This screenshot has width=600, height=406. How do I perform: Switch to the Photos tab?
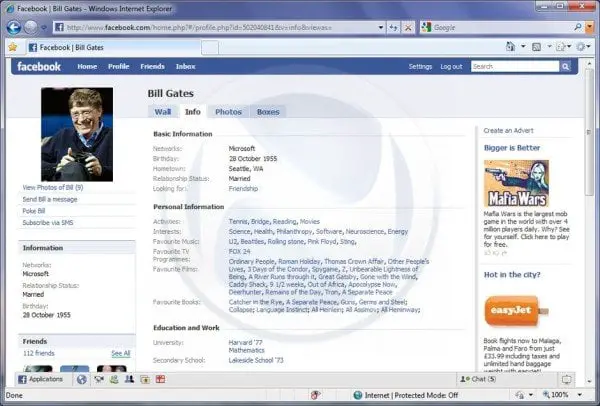point(228,112)
